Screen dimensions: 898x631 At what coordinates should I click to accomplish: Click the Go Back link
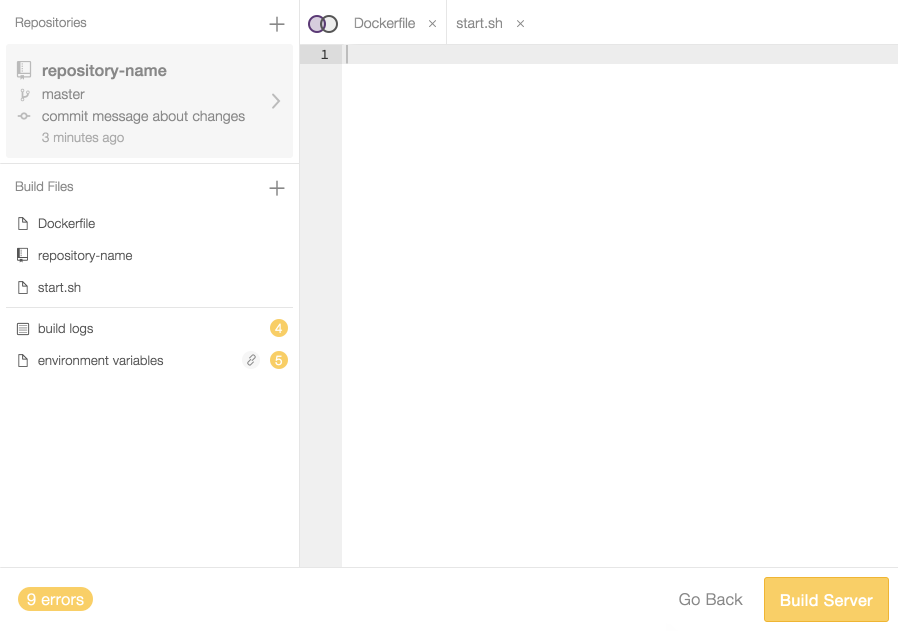pyautogui.click(x=710, y=600)
